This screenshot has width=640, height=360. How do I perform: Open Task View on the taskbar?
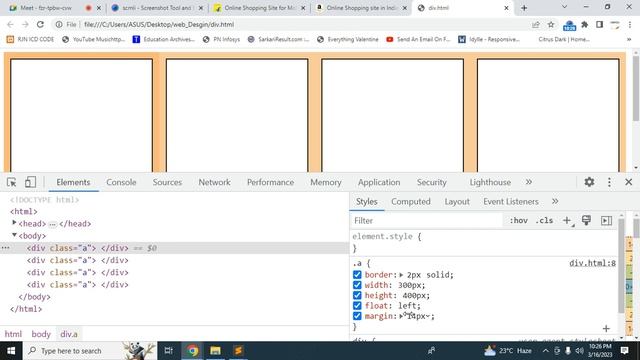169,351
